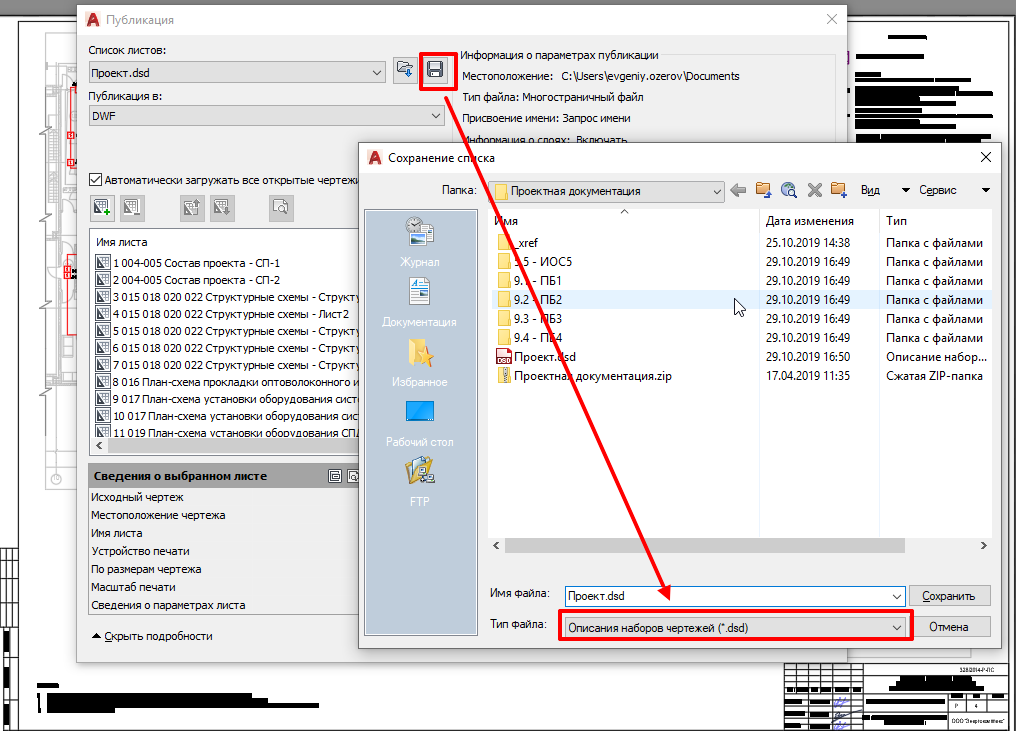1016x731 pixels.
Task: Click the file list right scroll arrow
Action: tap(984, 546)
